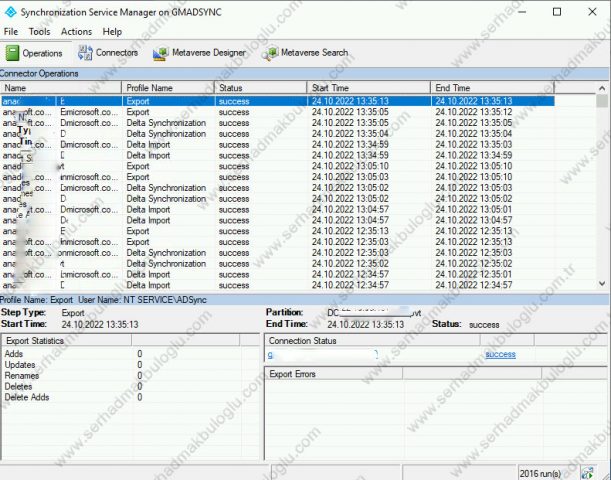The height and width of the screenshot is (480, 611).
Task: Click the Export Statistics column header
Action: [67, 341]
